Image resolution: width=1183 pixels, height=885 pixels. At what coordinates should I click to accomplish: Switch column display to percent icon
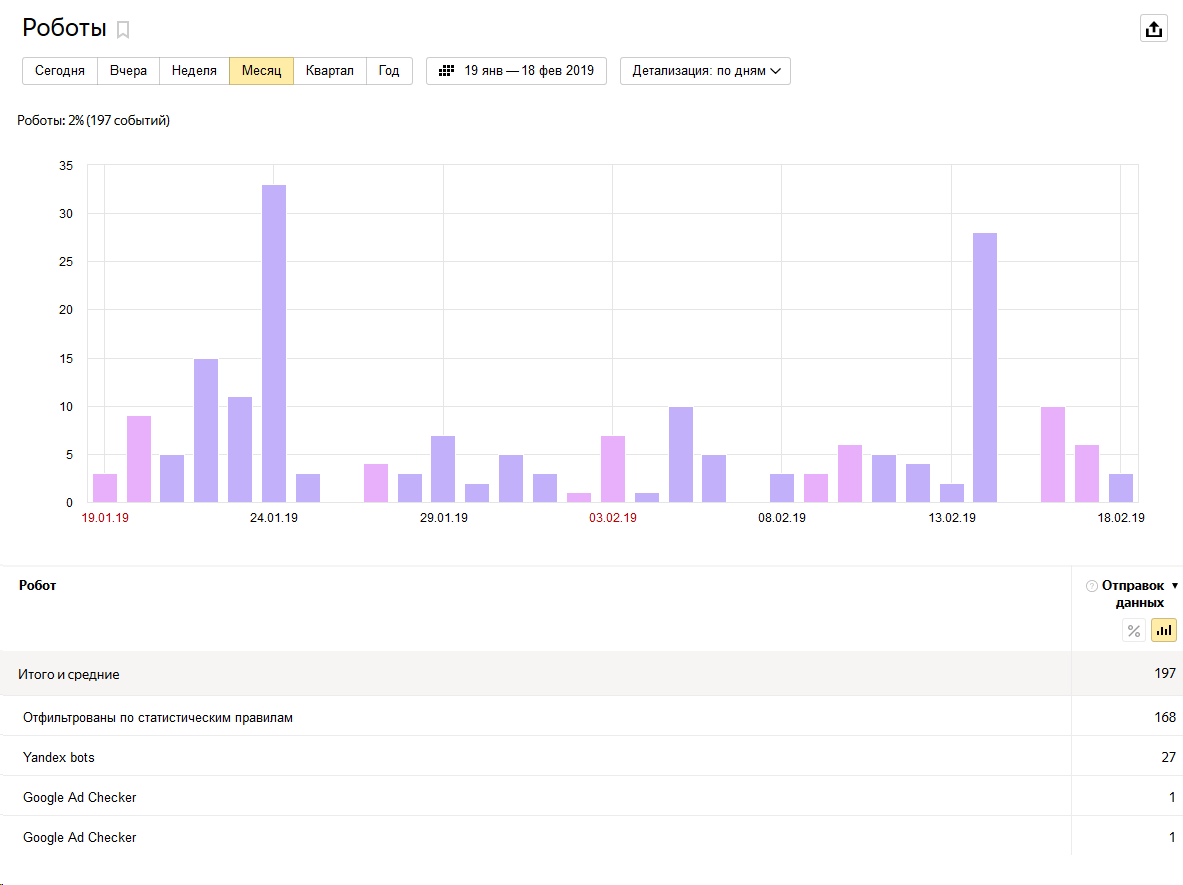point(1133,630)
